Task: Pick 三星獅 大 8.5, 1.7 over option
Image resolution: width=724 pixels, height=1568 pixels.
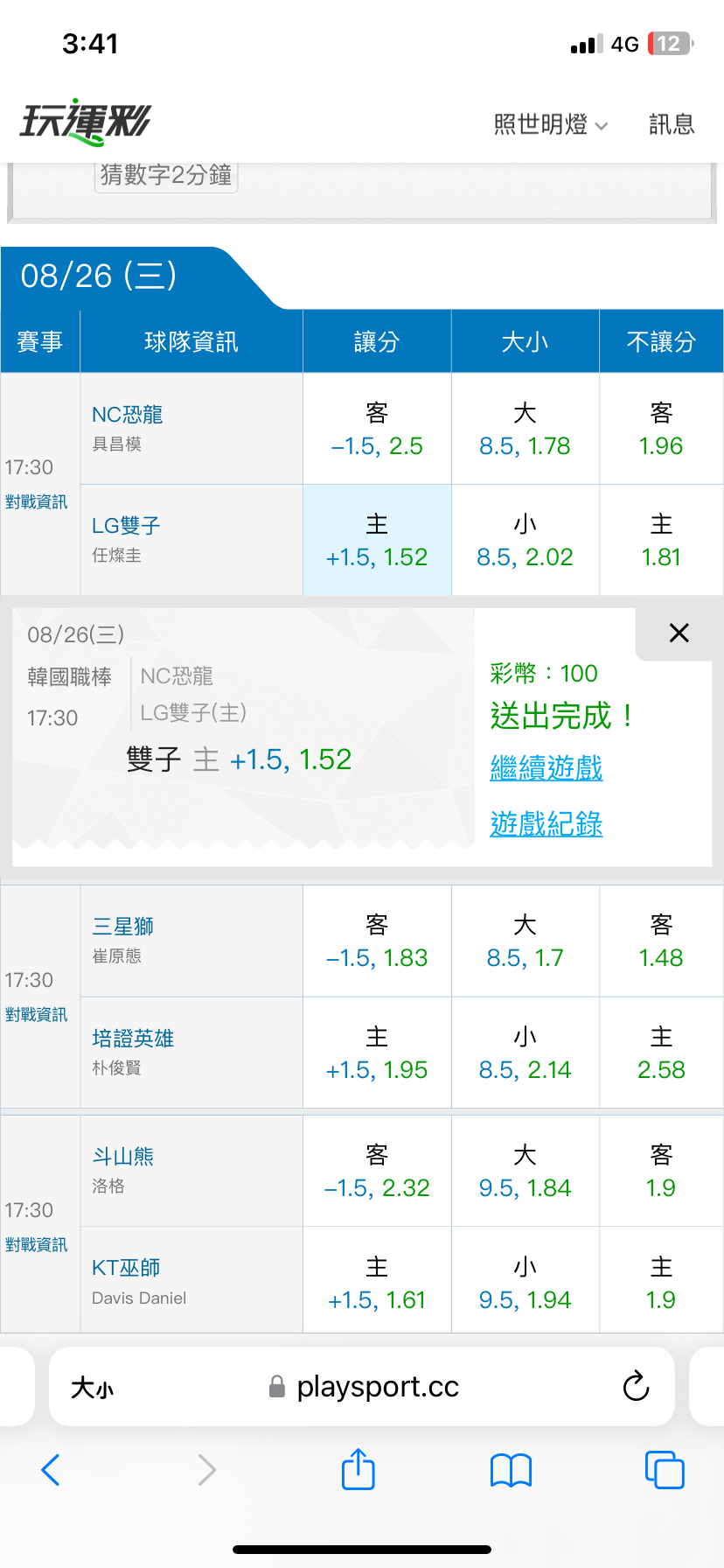Action: (525, 941)
